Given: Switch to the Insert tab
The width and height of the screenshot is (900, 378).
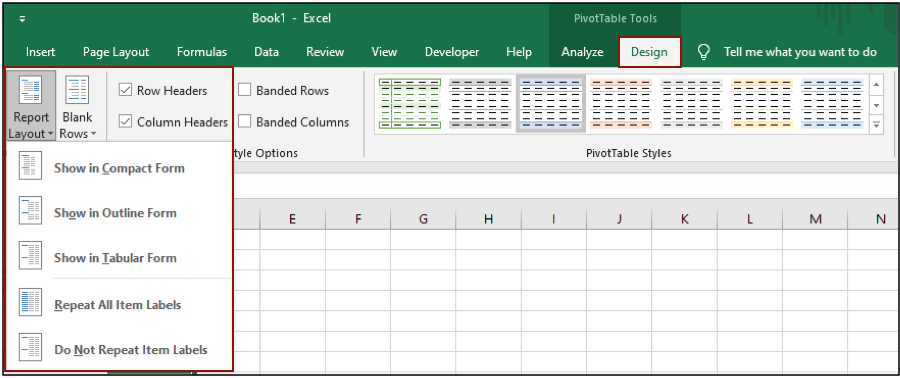Looking at the screenshot, I should tap(41, 52).
